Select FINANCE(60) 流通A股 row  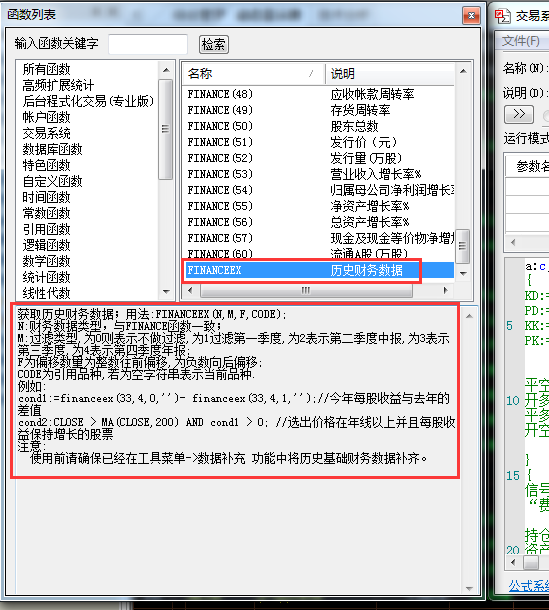coord(318,254)
